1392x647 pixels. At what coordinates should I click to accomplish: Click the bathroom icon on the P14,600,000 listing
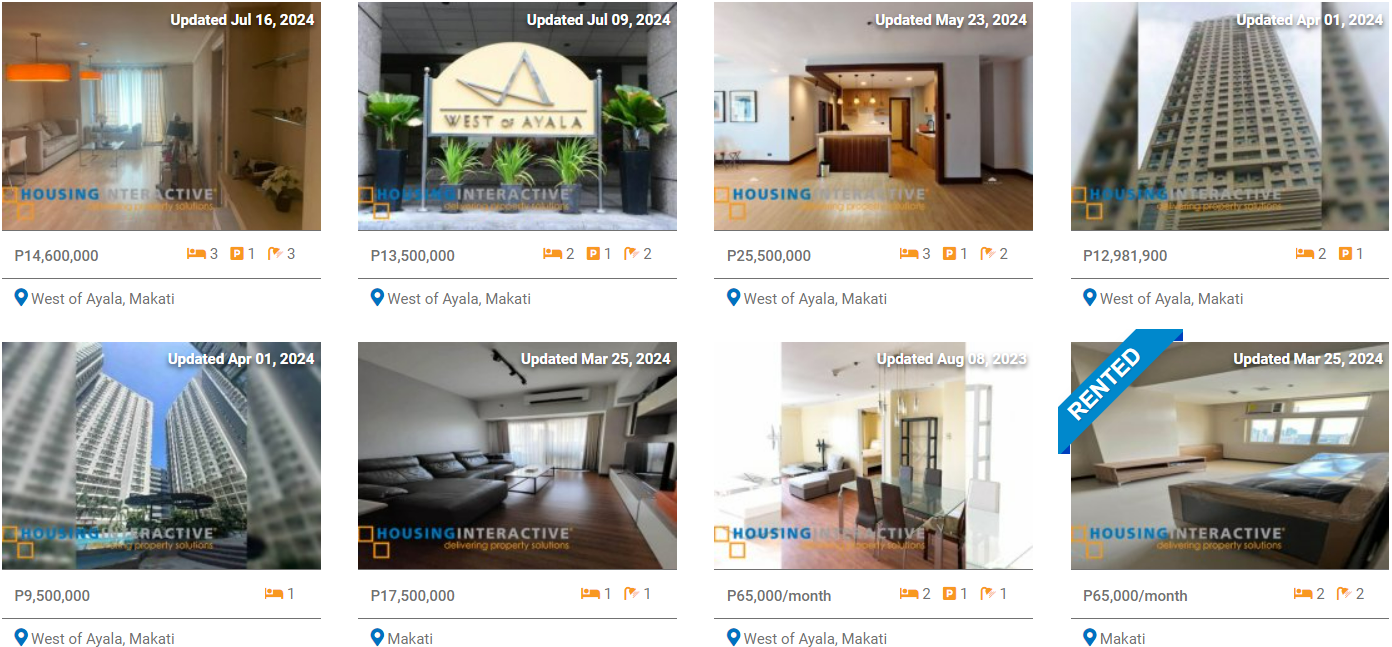tap(276, 254)
